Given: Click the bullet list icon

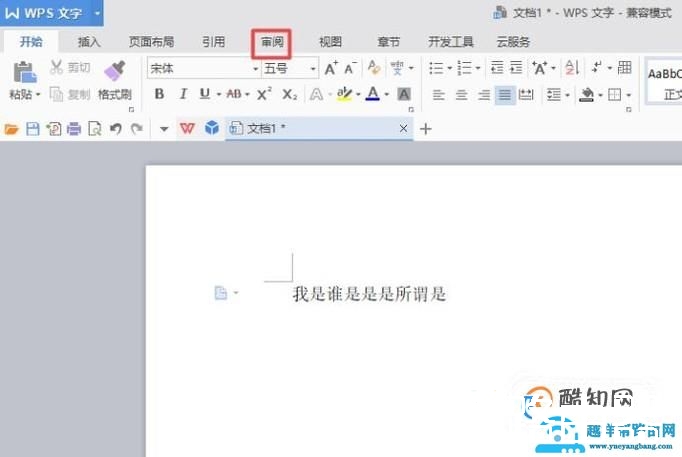Looking at the screenshot, I should pos(436,68).
